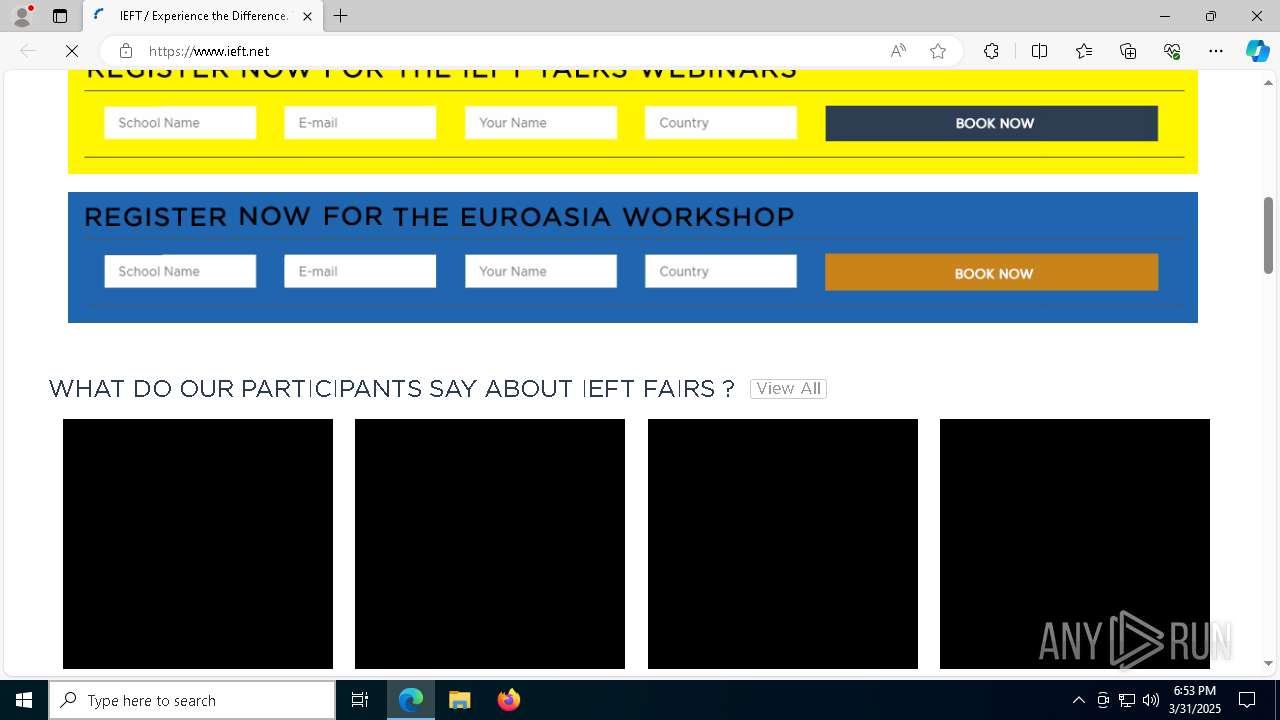This screenshot has width=1280, height=720.
Task: Open Extensions puzzle icon
Action: 991,51
